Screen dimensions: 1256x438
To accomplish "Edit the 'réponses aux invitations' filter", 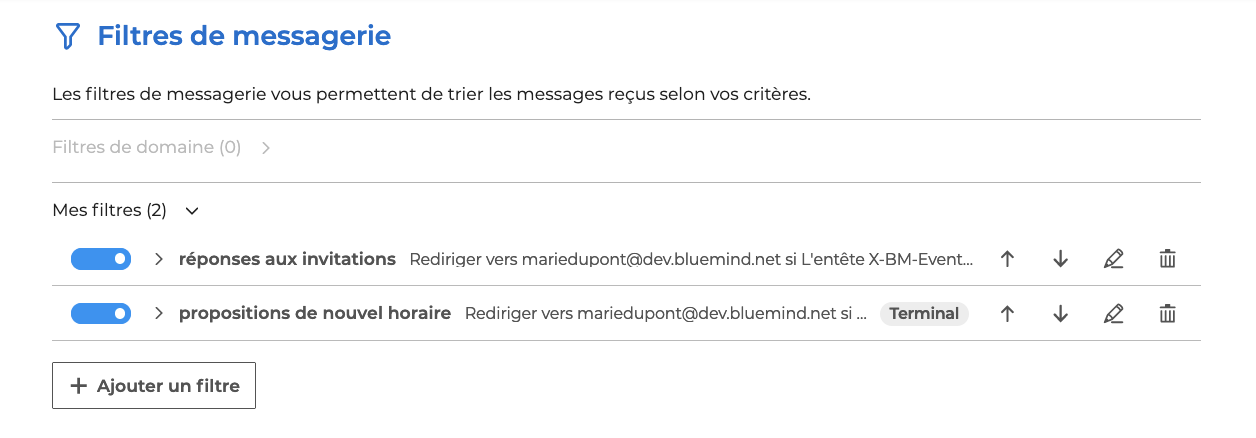I will (1113, 259).
